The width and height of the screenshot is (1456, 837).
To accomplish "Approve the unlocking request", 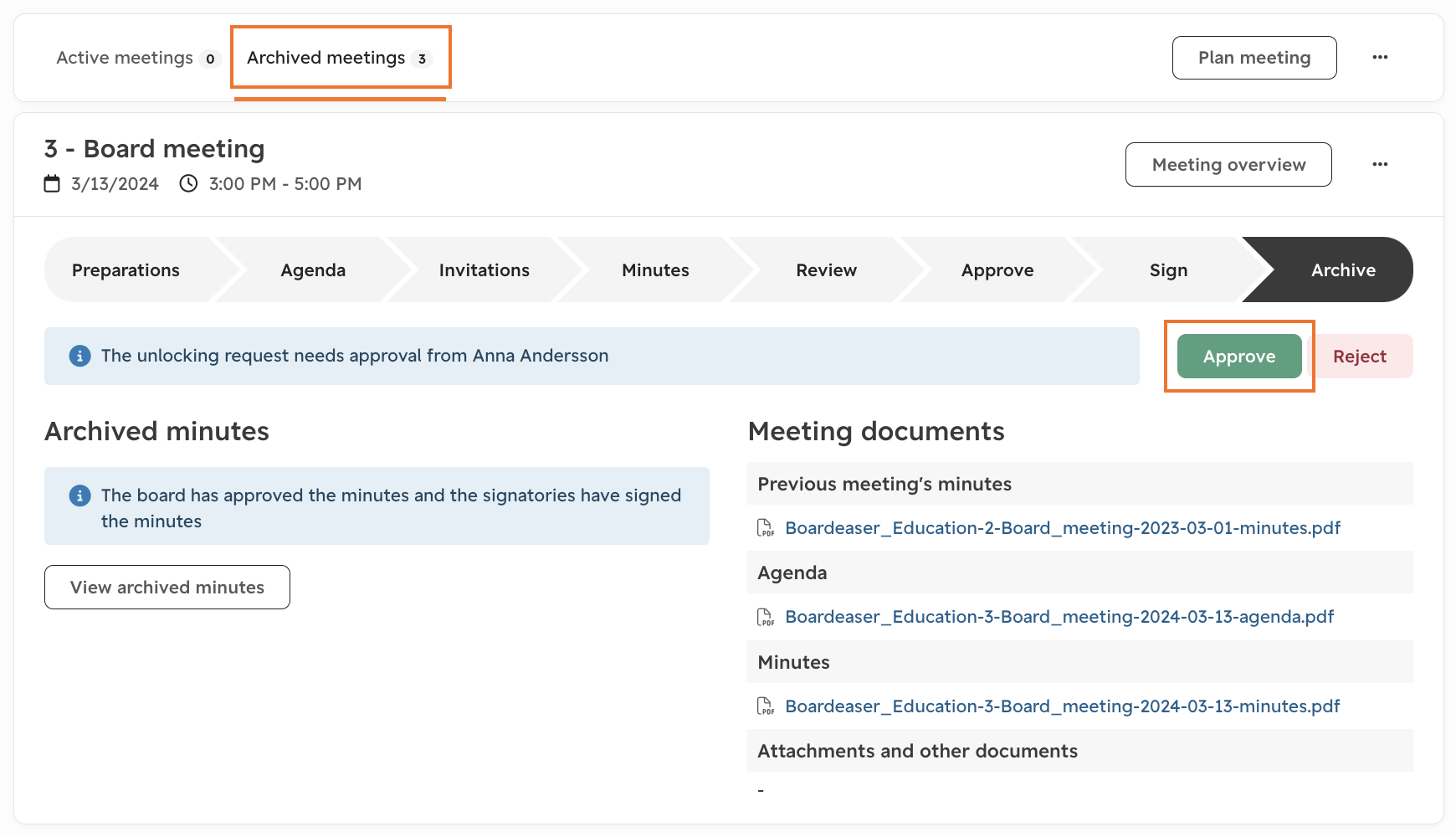I will (1239, 357).
